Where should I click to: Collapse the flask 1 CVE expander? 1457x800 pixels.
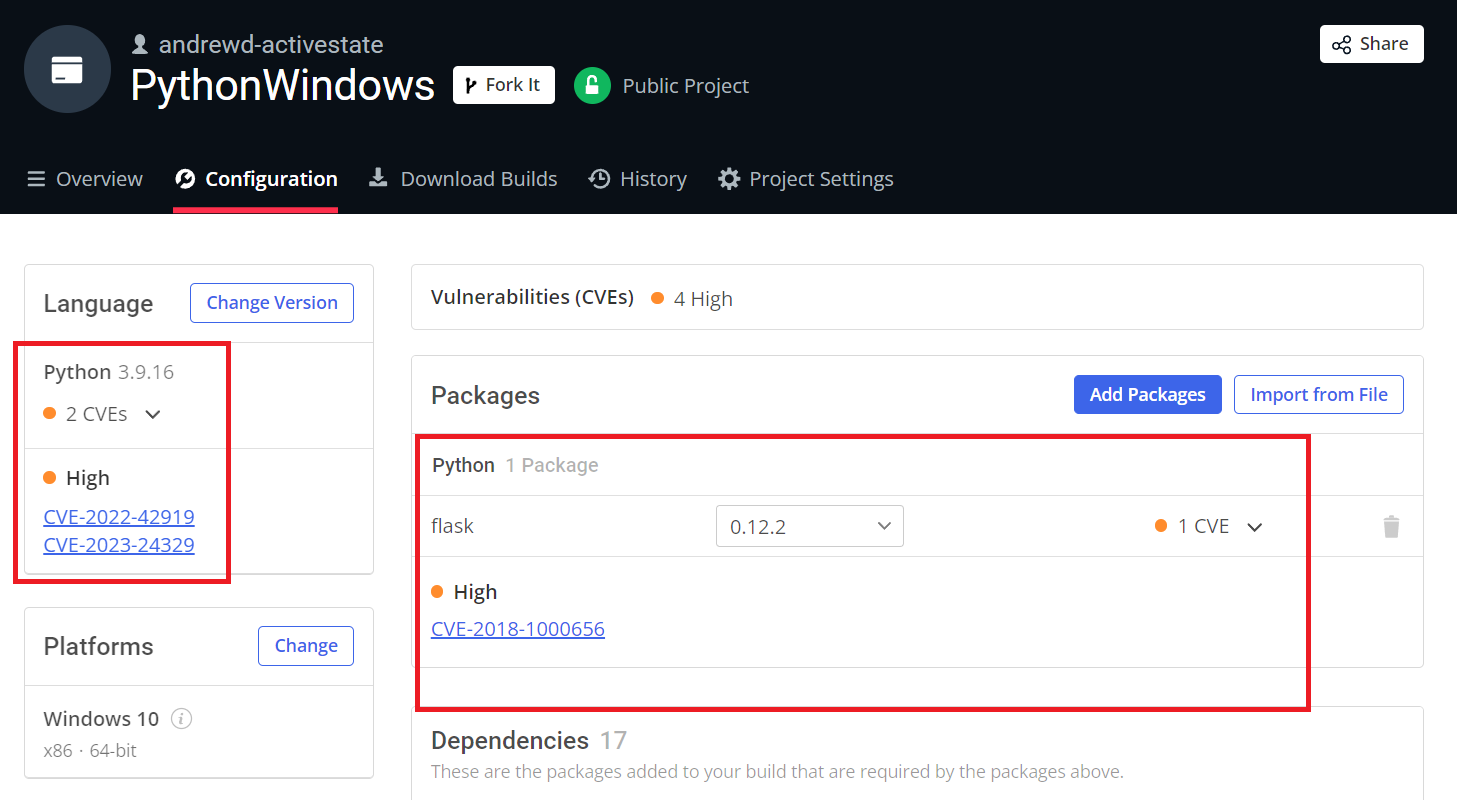1255,527
